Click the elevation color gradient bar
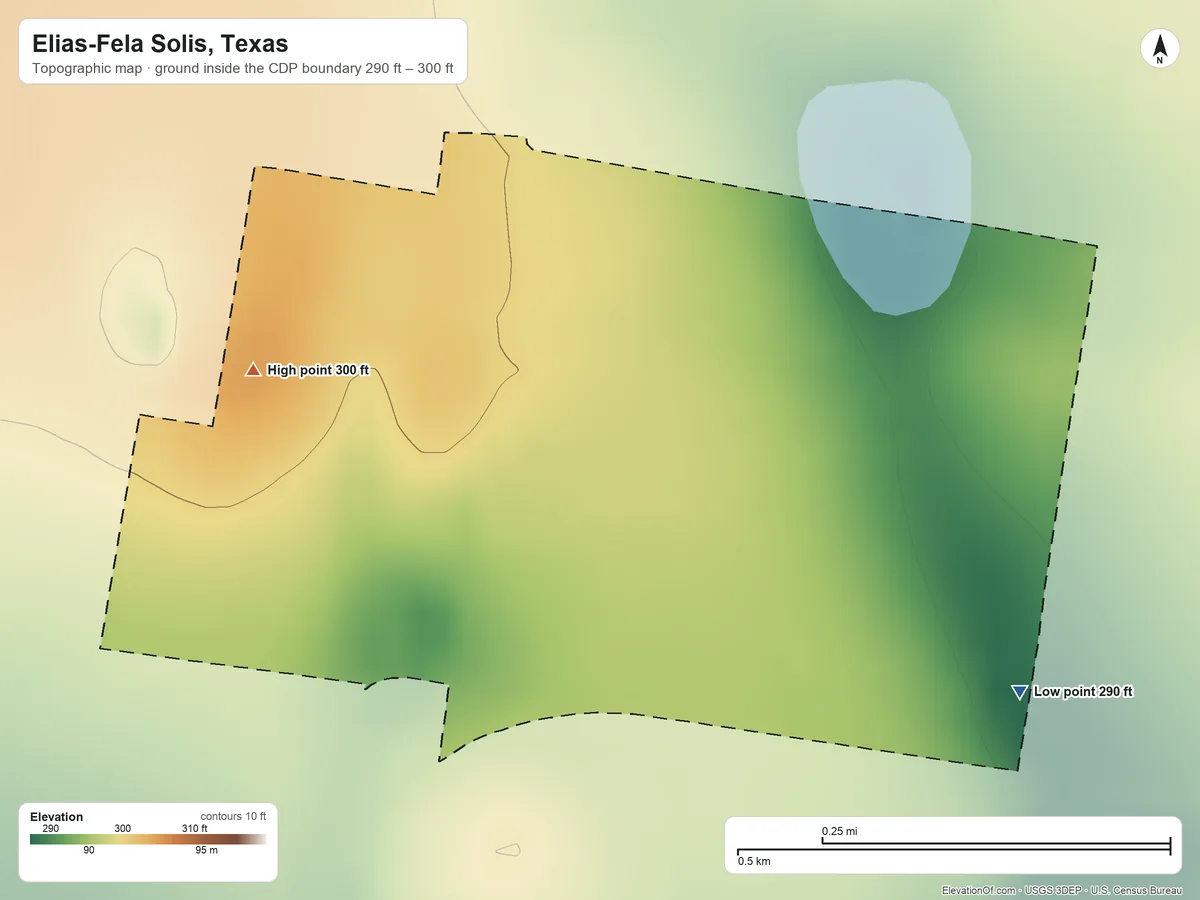The image size is (1200, 900). (148, 839)
